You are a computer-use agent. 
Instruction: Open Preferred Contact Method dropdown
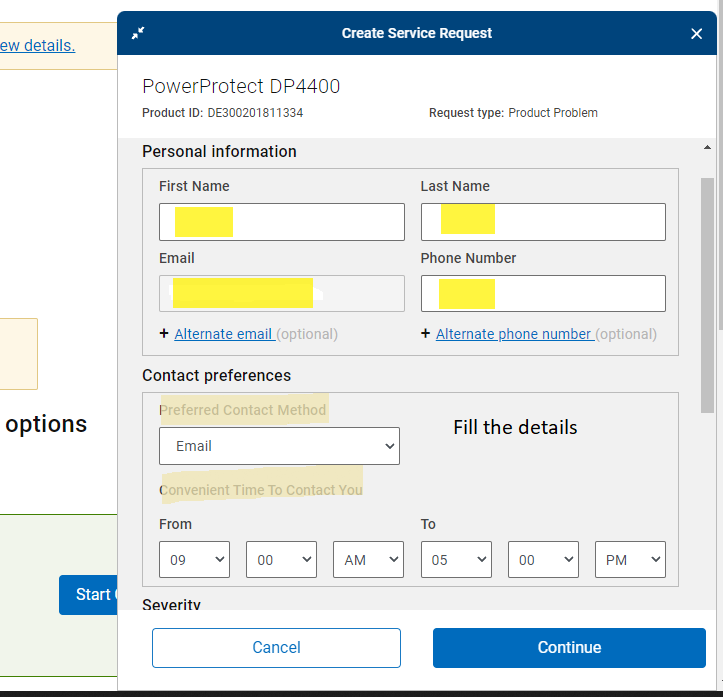(x=279, y=446)
